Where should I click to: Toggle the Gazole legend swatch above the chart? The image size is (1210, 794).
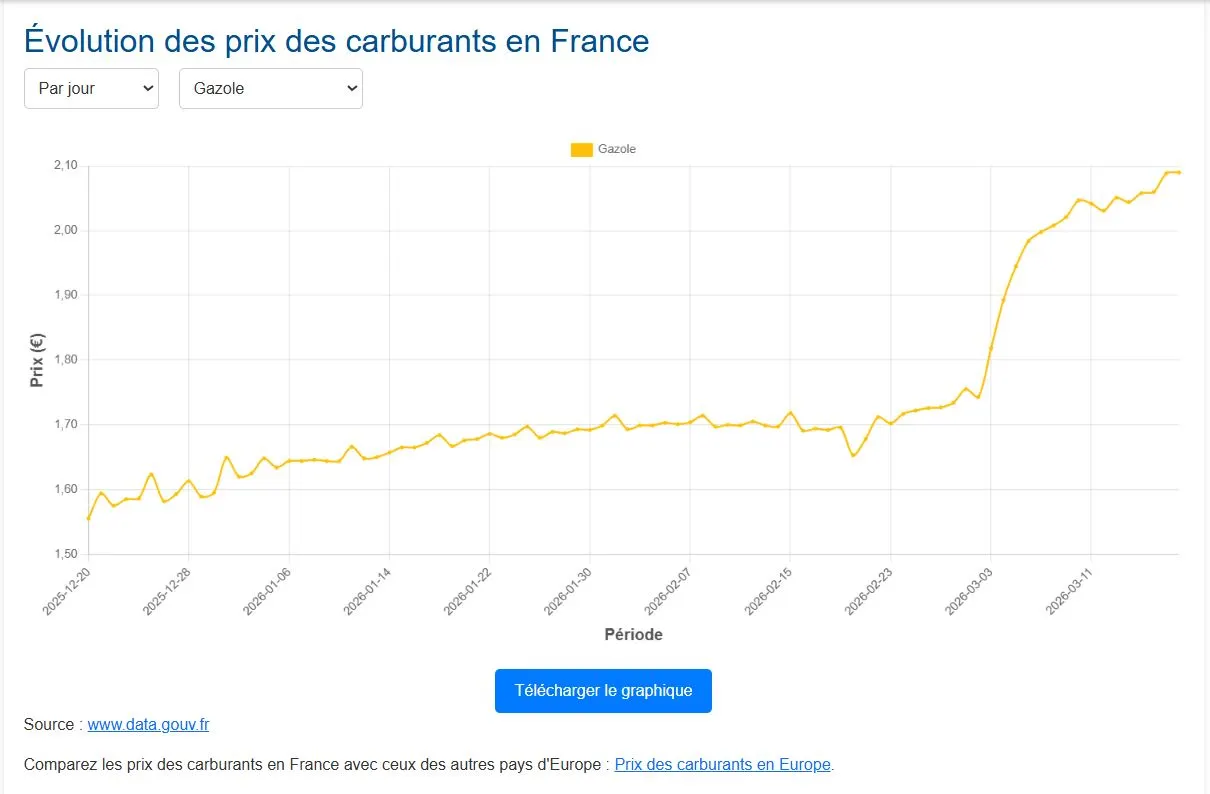click(580, 148)
